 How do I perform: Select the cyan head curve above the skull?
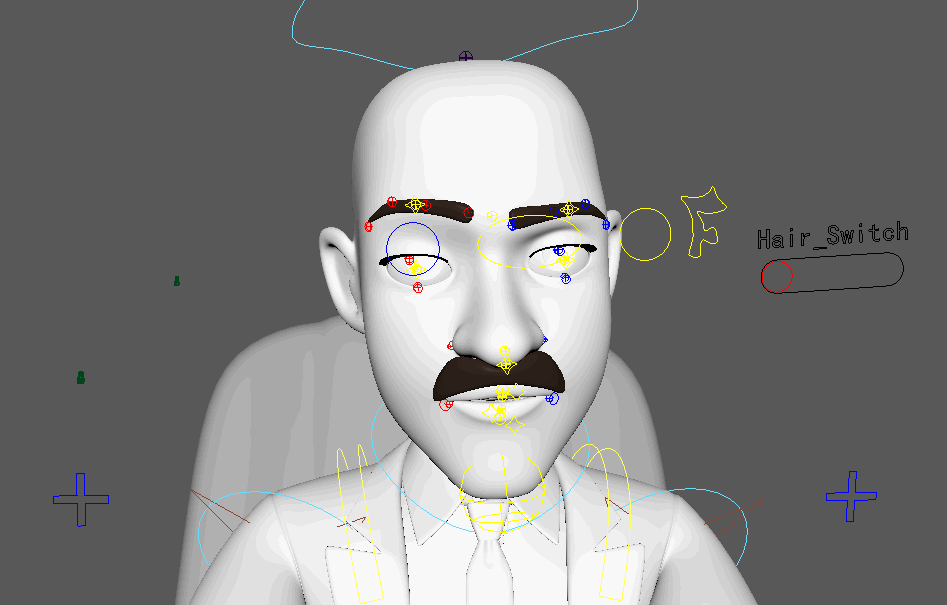click(x=465, y=33)
